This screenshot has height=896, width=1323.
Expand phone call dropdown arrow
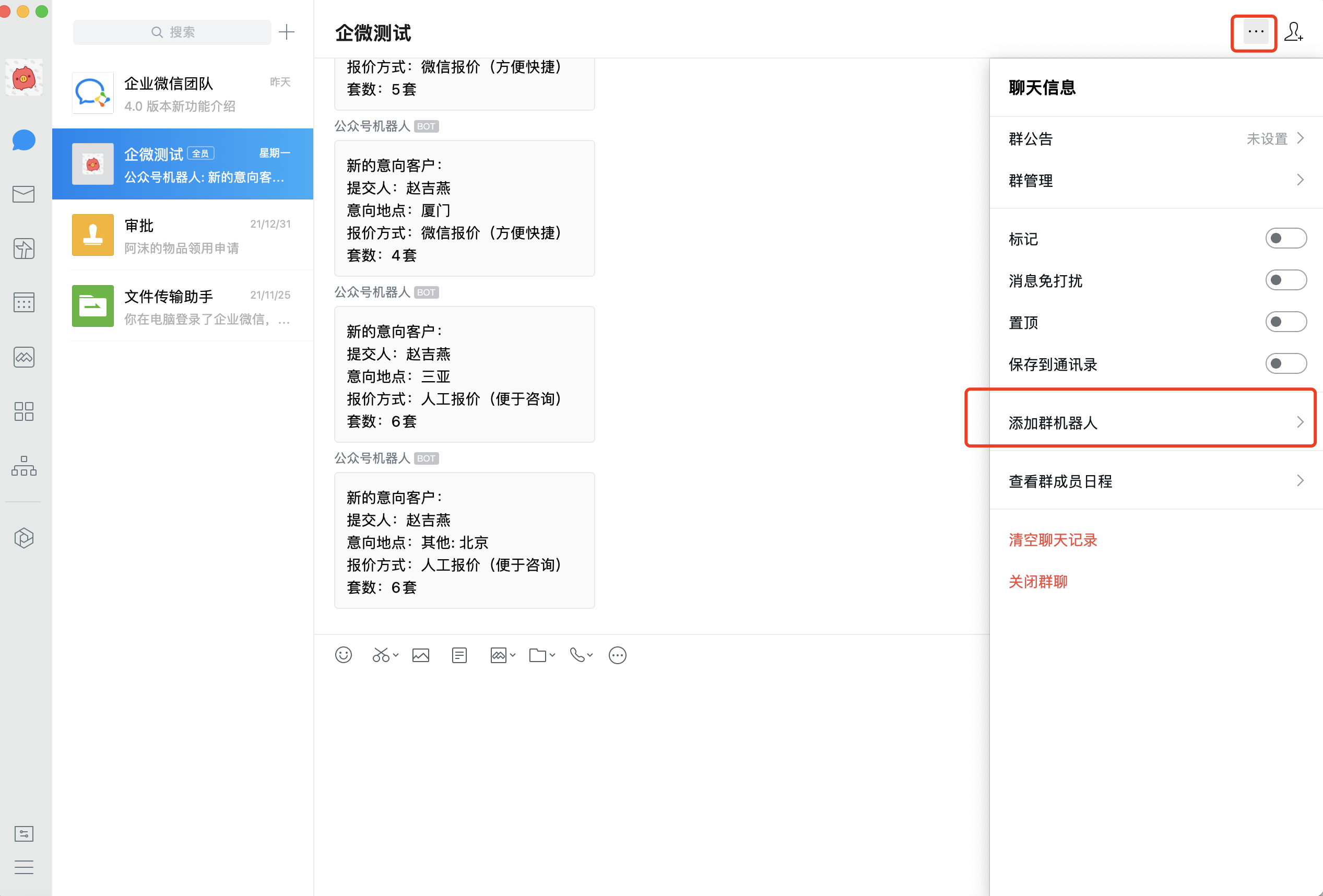click(x=590, y=655)
